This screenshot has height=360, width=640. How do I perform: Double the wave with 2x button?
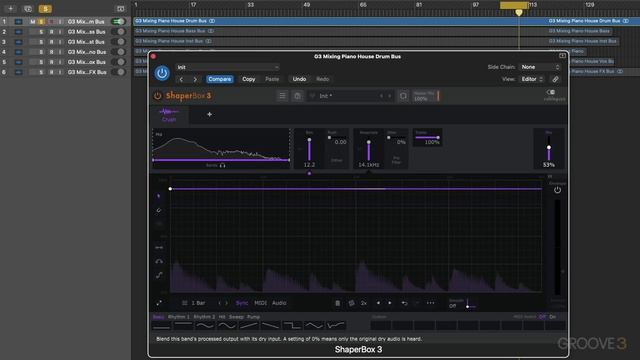click(x=364, y=303)
